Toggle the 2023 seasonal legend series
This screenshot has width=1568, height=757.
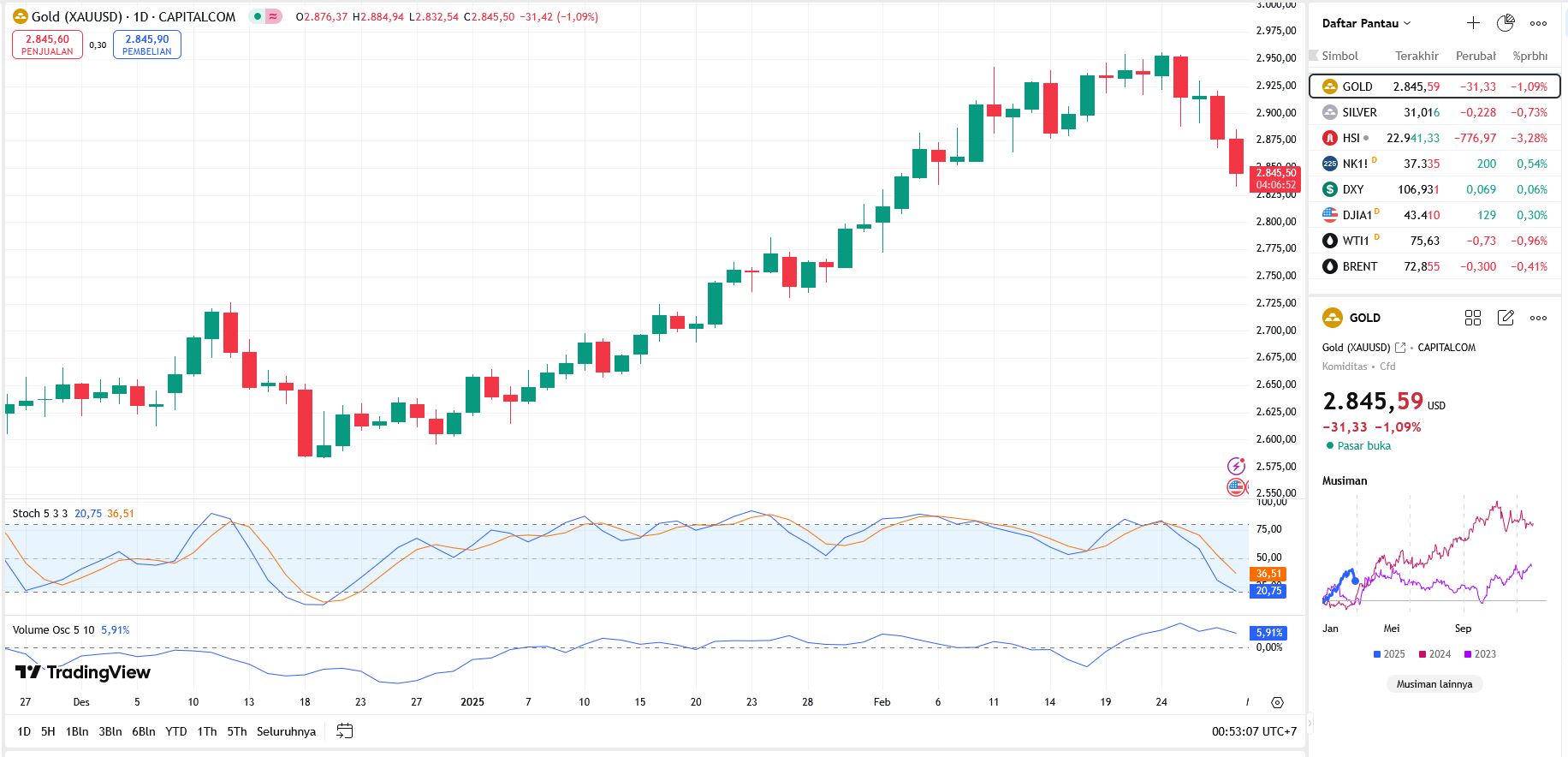(1480, 654)
